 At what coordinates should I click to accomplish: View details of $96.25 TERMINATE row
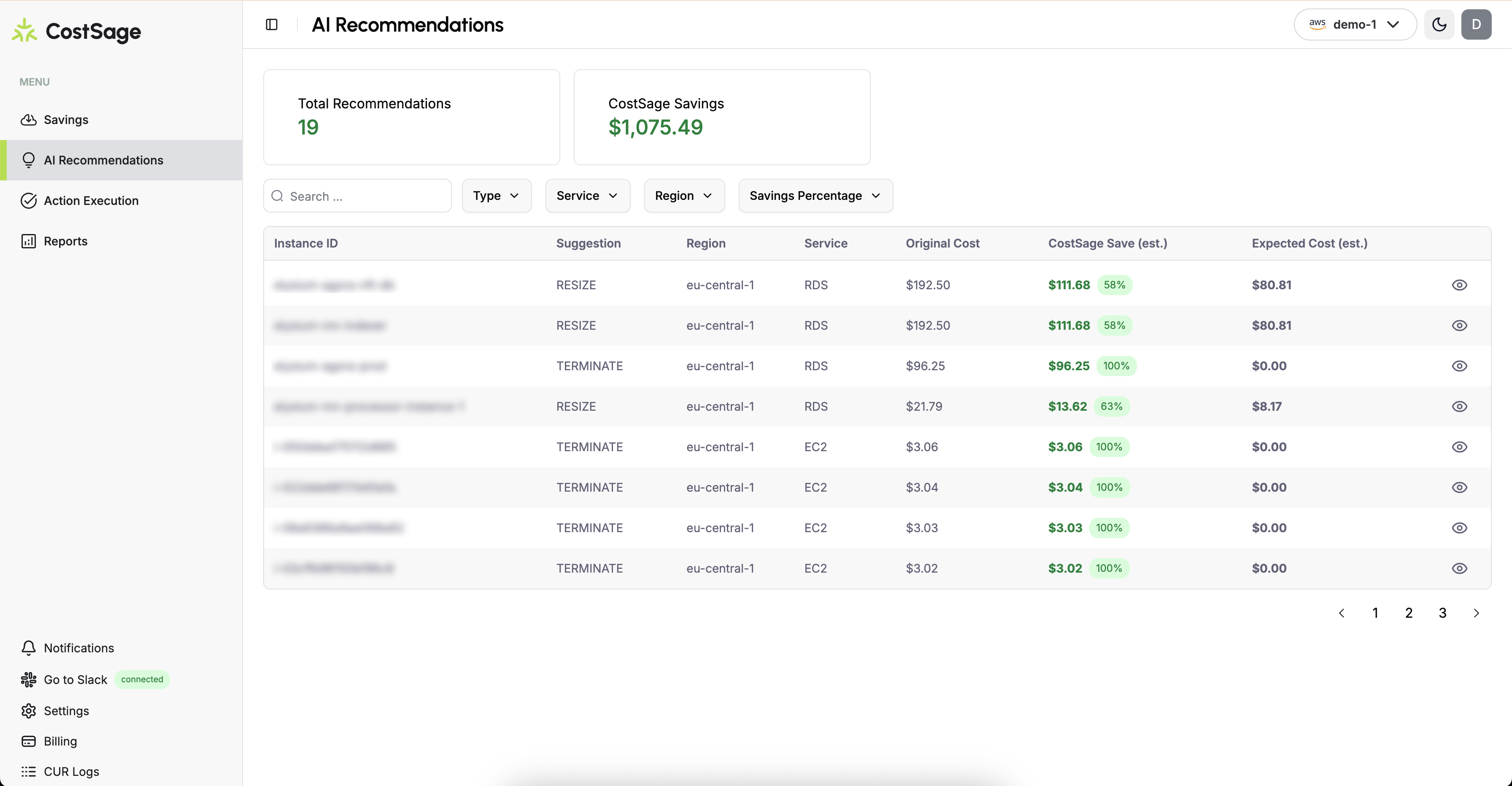pyautogui.click(x=1459, y=366)
